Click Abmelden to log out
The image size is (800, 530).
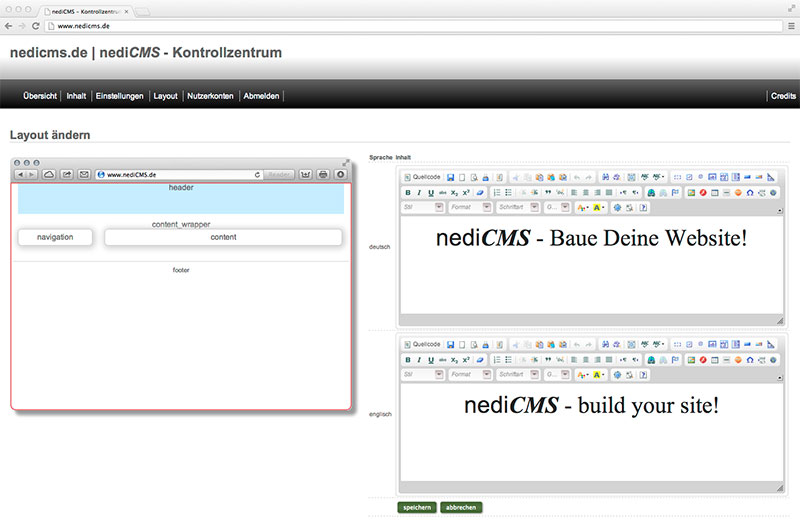coord(261,96)
